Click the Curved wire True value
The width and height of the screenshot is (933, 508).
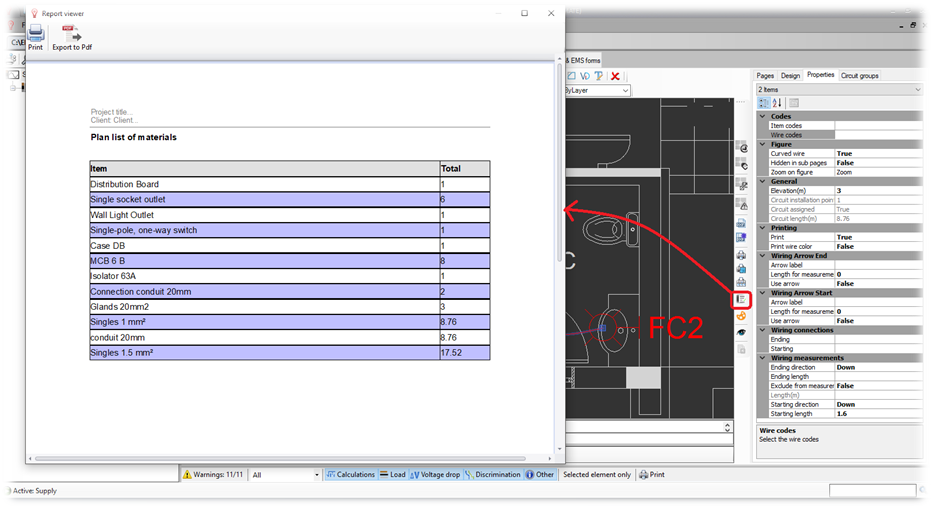tap(878, 153)
